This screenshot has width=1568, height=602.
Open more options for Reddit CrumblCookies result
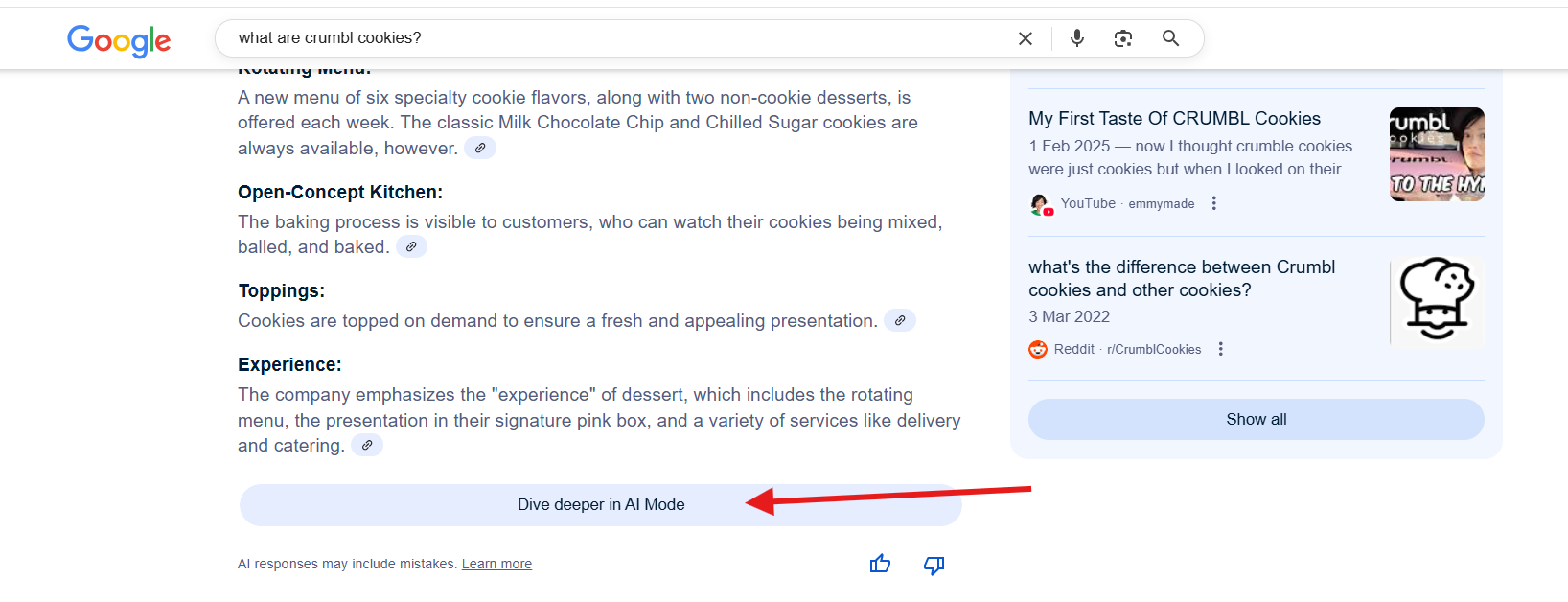1221,349
